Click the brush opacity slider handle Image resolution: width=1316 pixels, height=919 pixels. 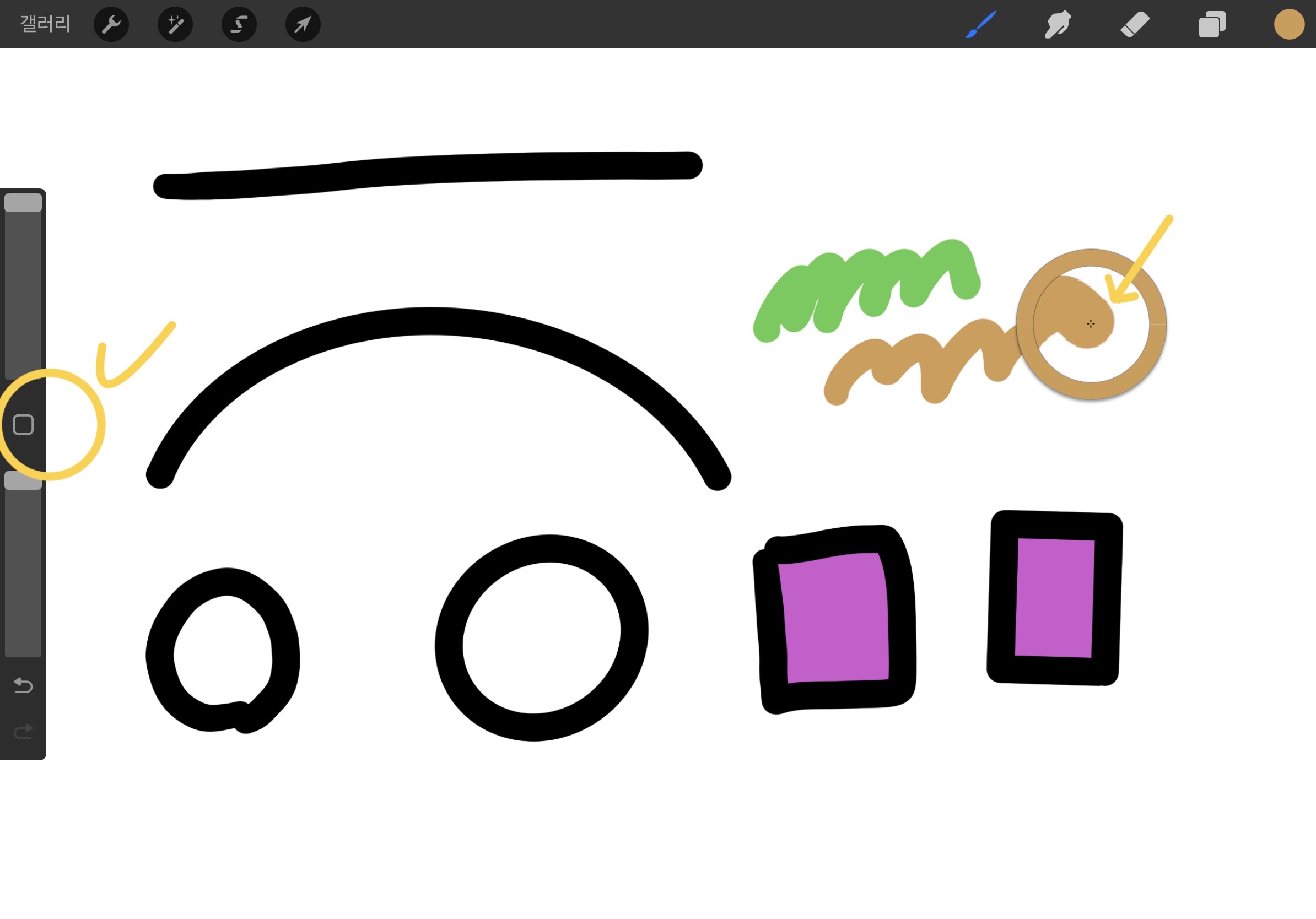[23, 480]
